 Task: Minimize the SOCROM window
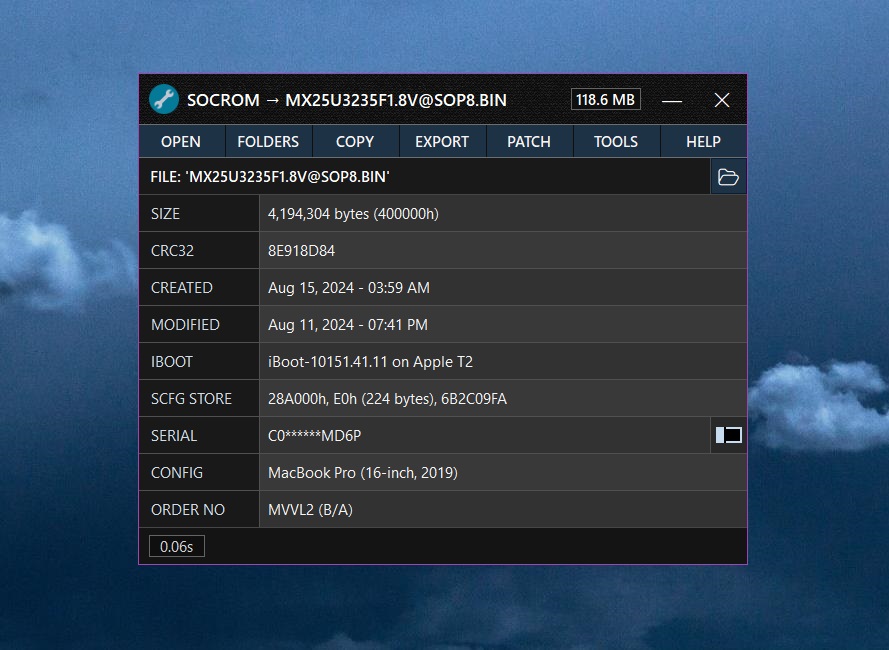[x=672, y=100]
